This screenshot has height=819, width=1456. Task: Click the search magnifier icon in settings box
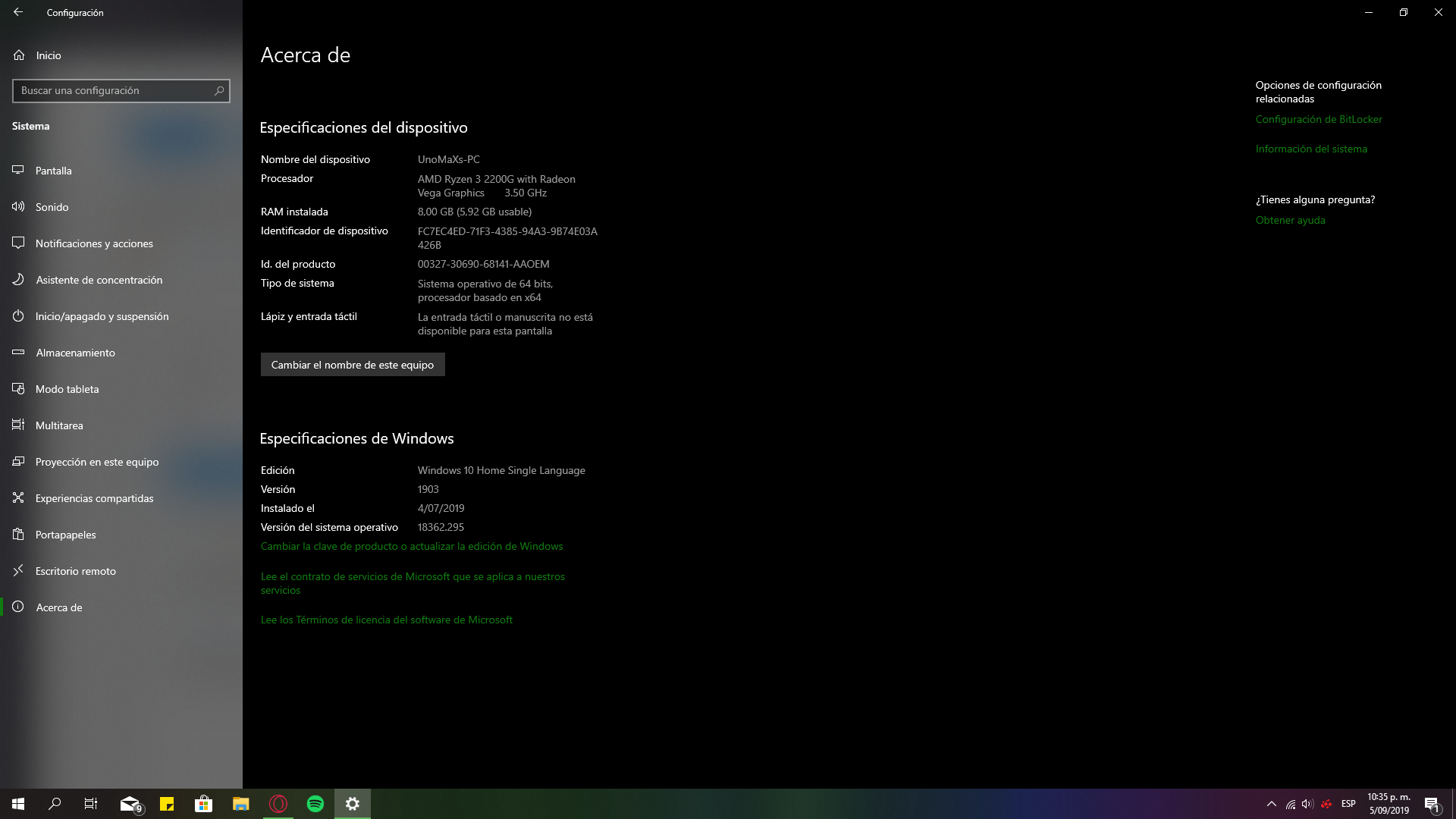tap(219, 91)
